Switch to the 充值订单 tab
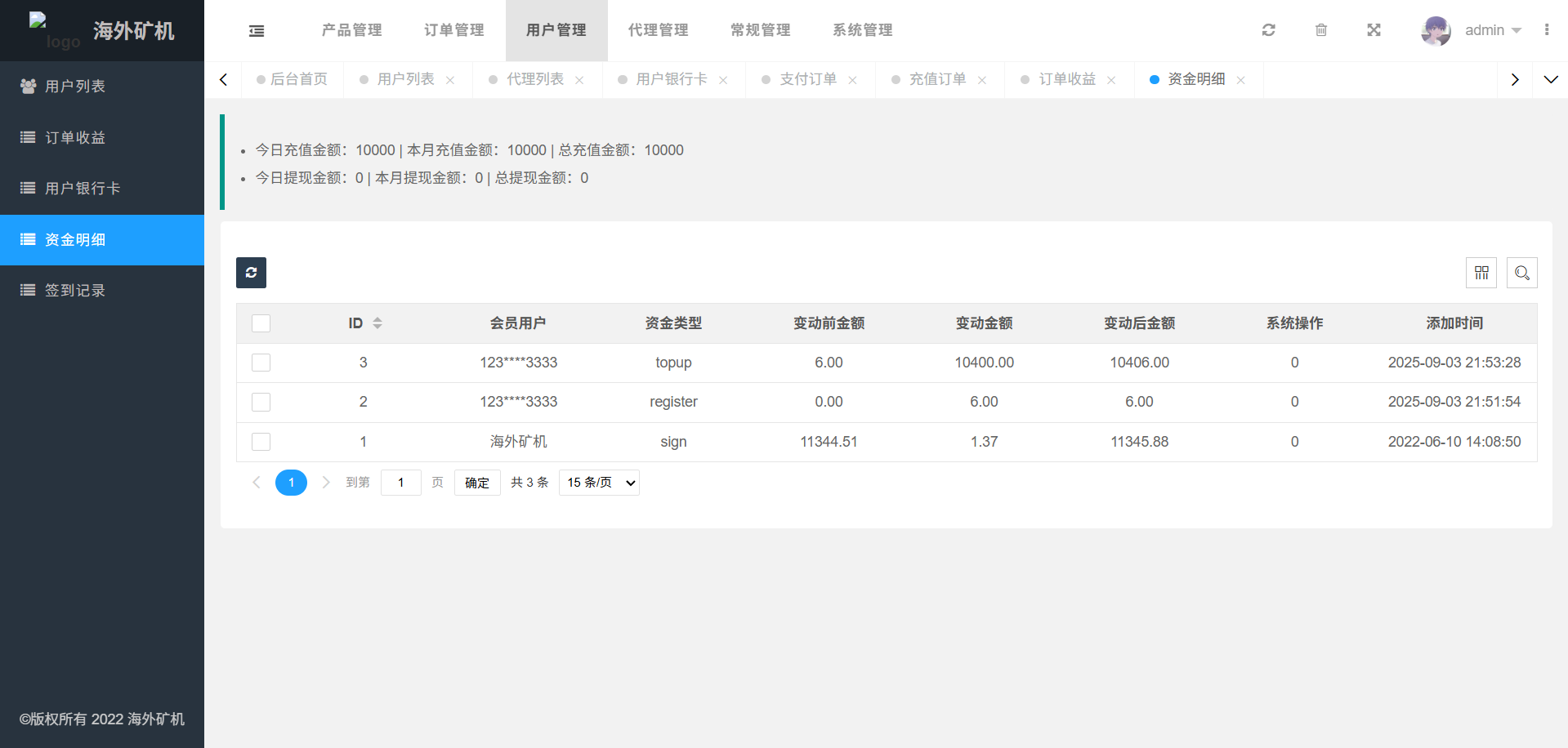The height and width of the screenshot is (748, 1568). tap(937, 79)
